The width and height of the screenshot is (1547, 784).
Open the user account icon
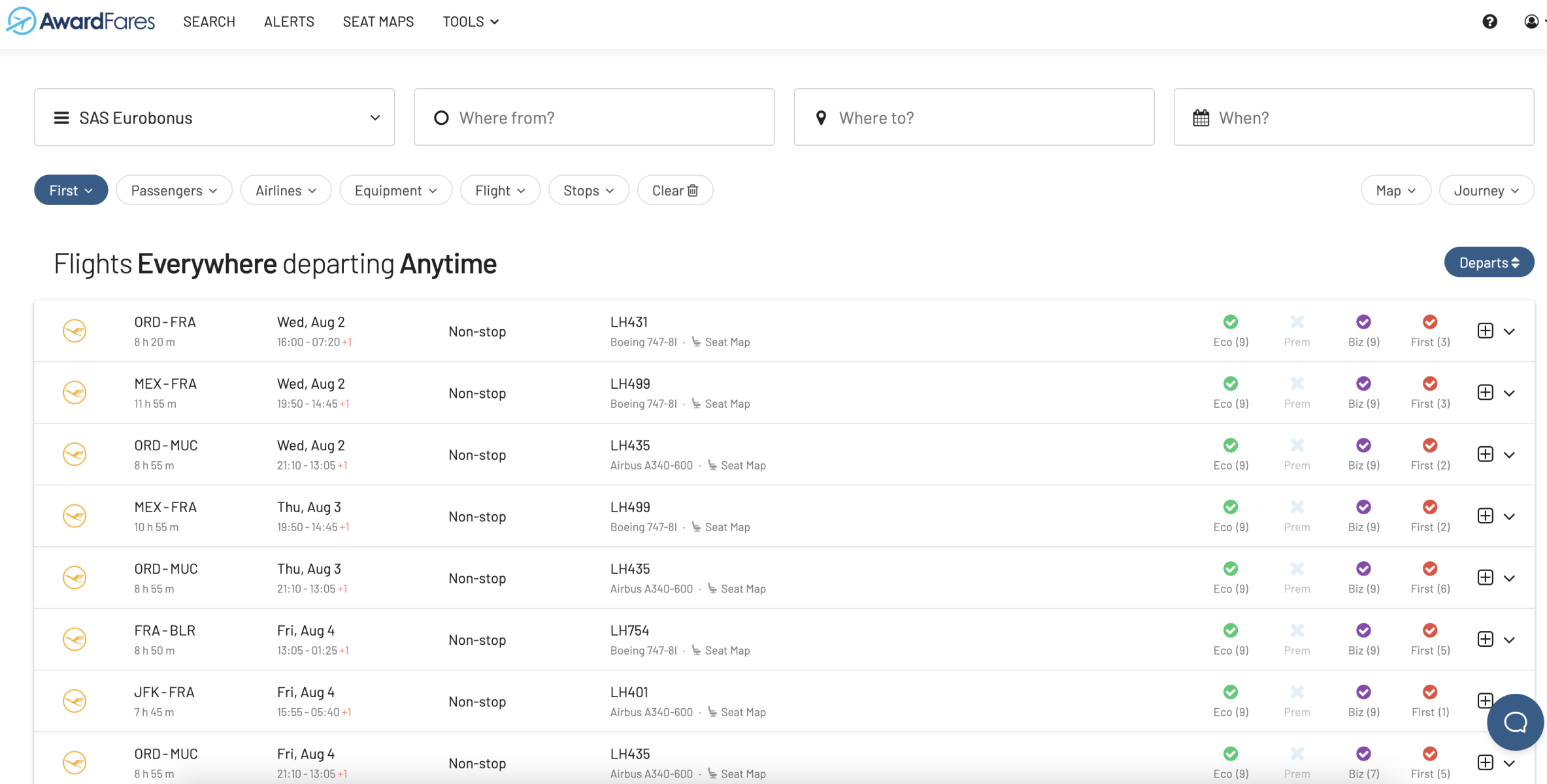pos(1531,22)
